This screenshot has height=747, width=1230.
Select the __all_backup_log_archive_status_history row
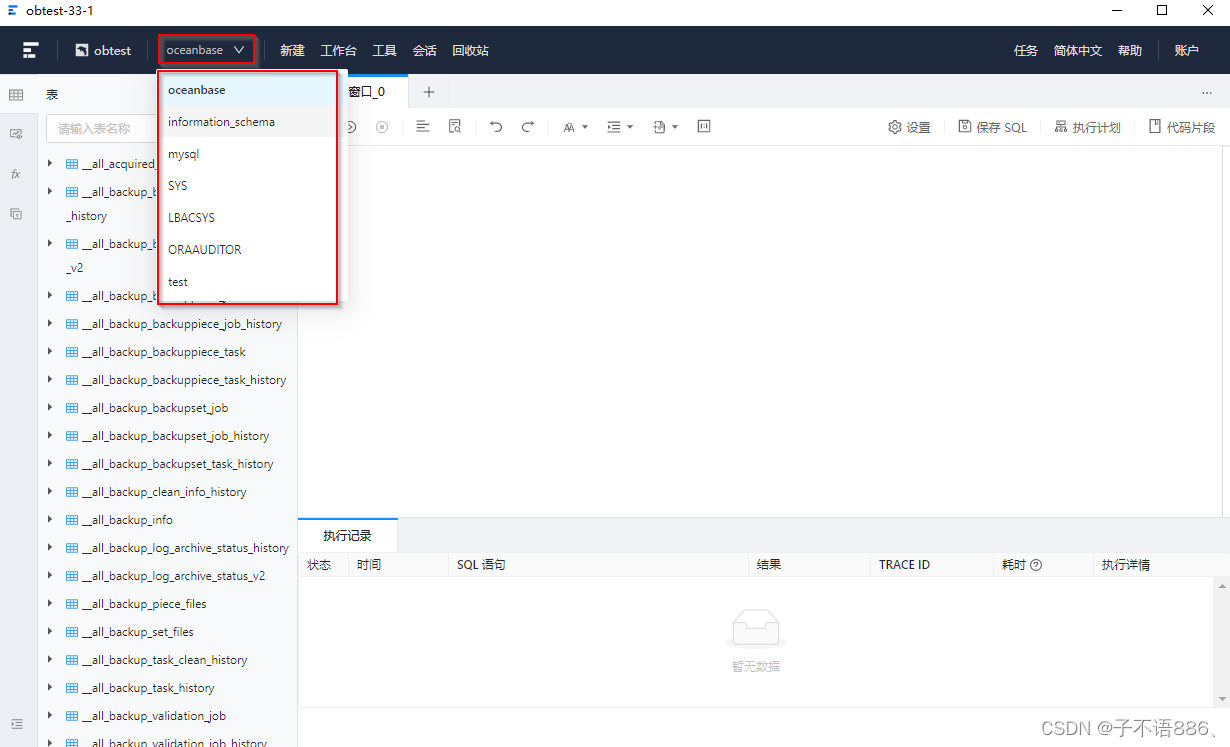coord(168,548)
